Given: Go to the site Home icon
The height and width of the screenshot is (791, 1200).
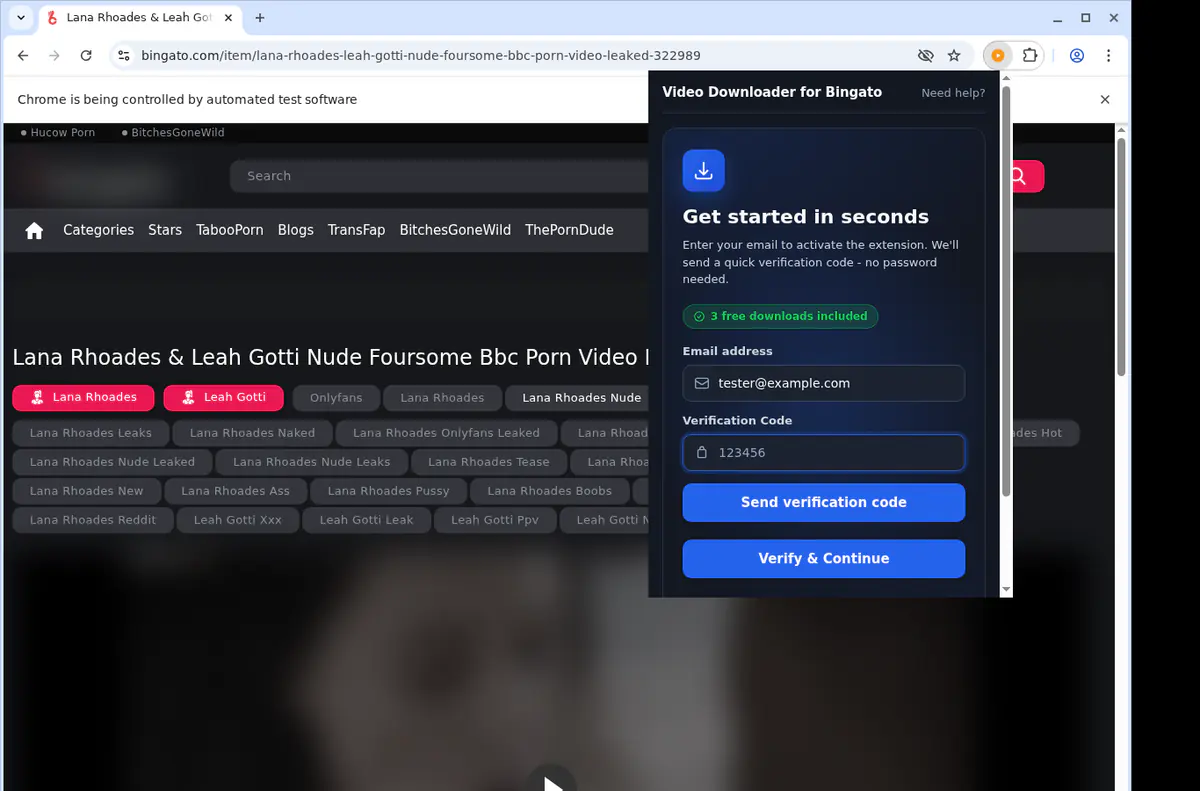Looking at the screenshot, I should [34, 230].
